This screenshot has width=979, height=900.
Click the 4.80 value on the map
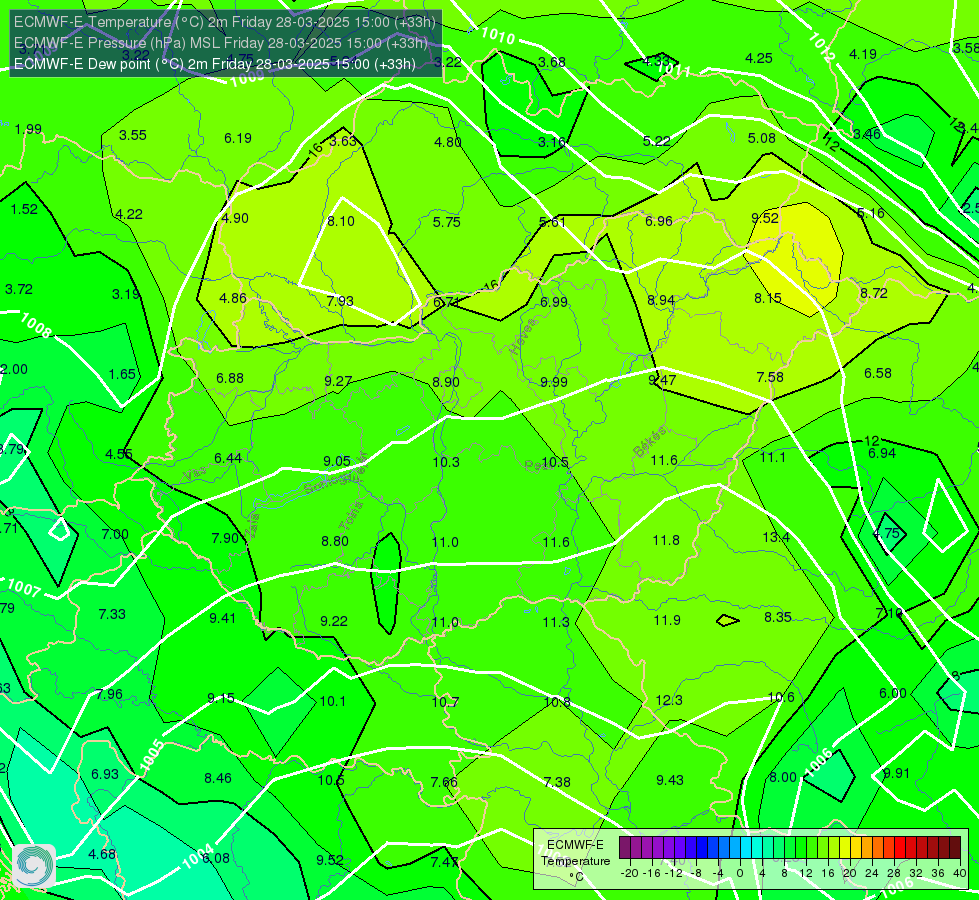448,142
